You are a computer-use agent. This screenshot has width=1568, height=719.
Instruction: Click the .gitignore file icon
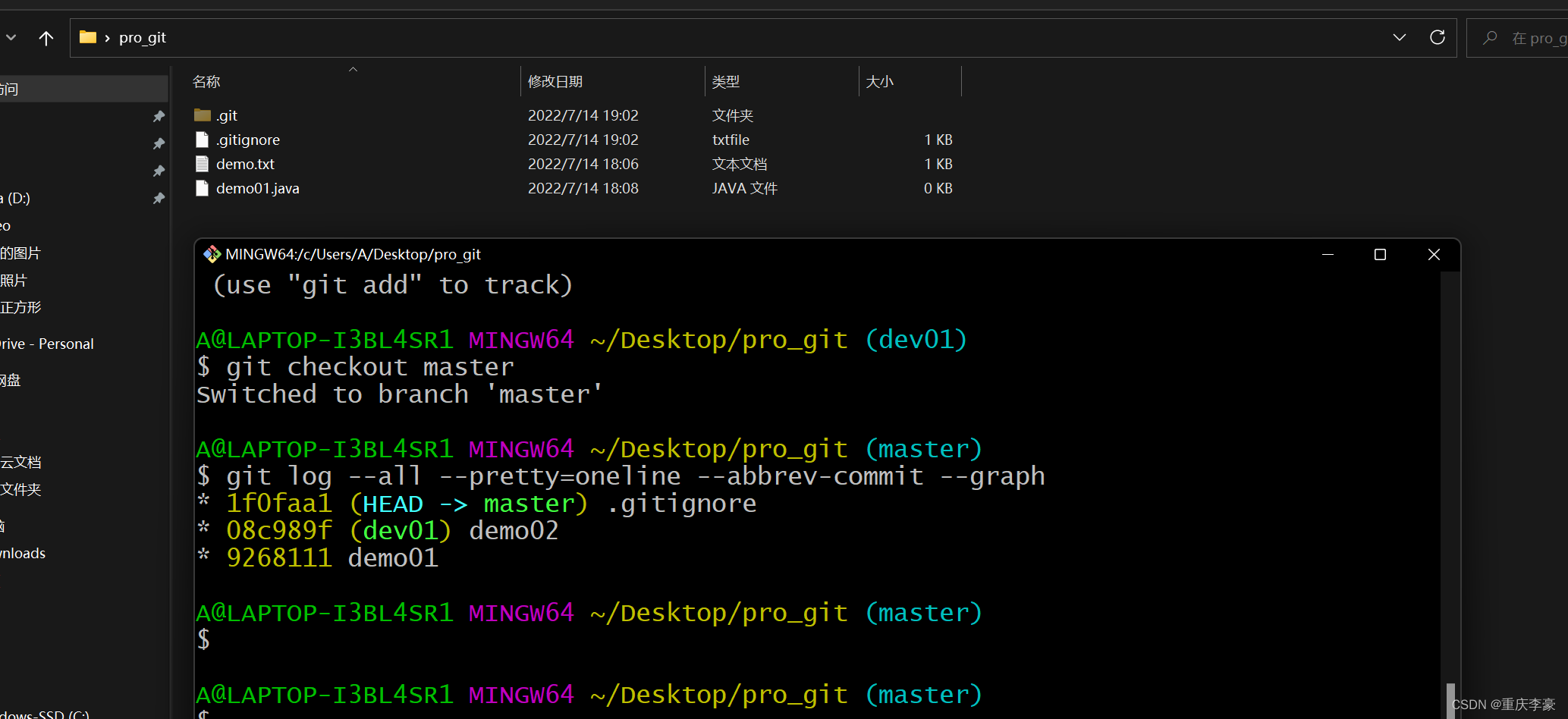click(x=203, y=140)
